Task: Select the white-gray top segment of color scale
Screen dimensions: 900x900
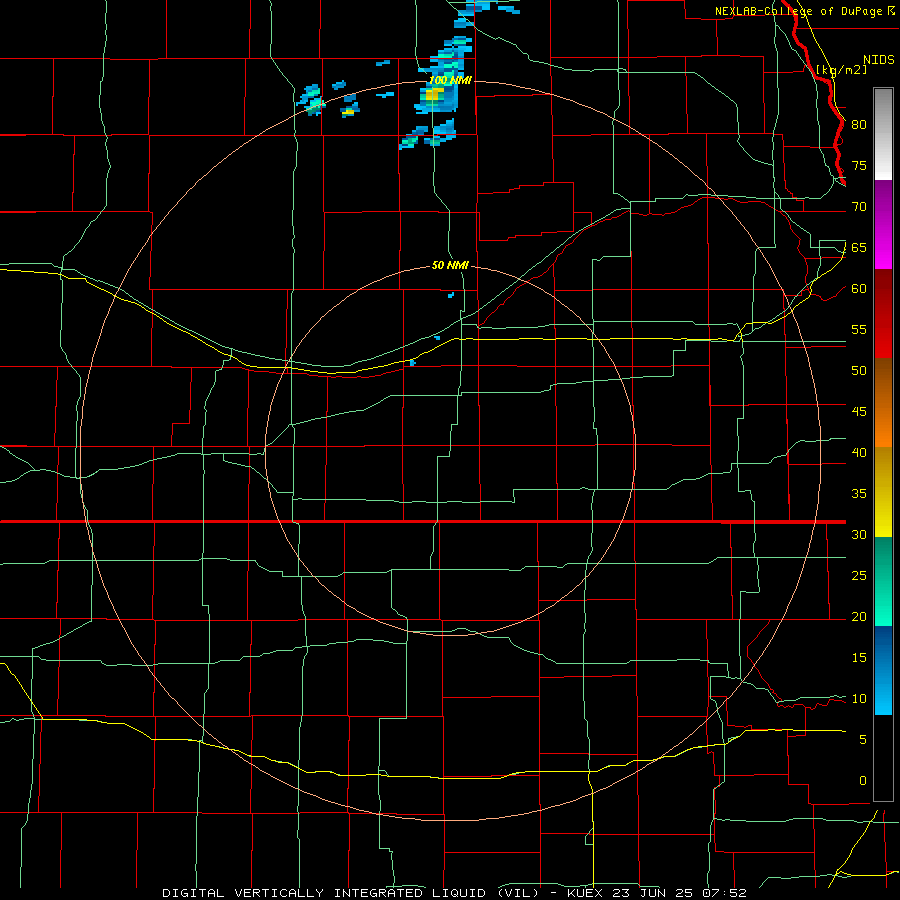Action: [x=883, y=134]
